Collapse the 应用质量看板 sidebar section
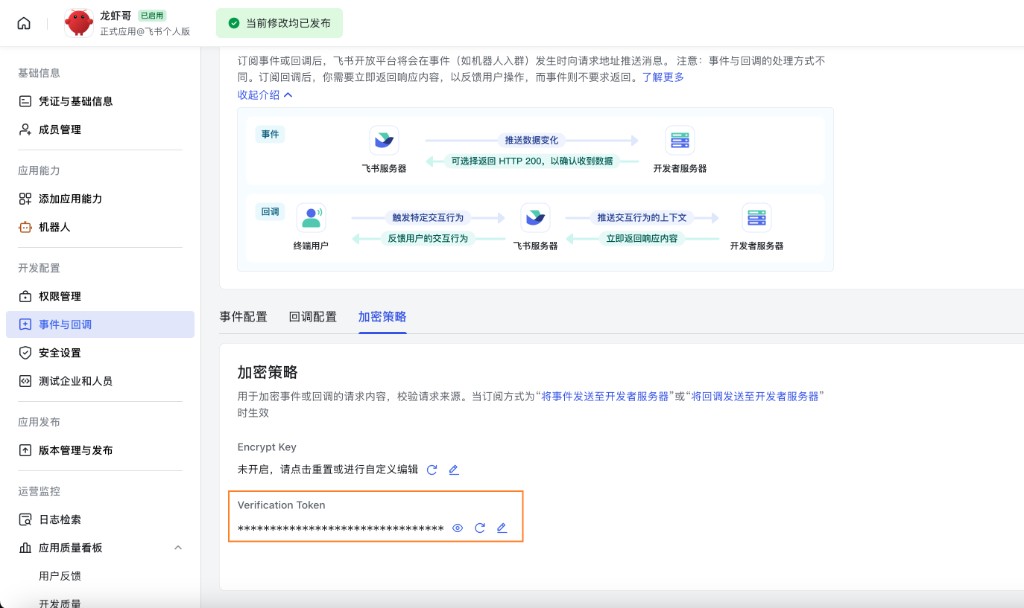 coord(177,548)
